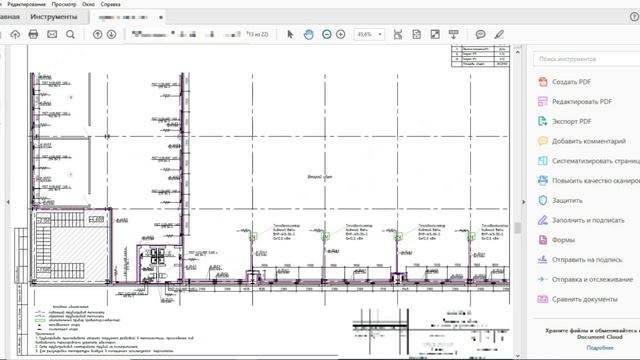This screenshot has height=360, width=640.
Task: Open the Справка menu
Action: pyautogui.click(x=110, y=4)
